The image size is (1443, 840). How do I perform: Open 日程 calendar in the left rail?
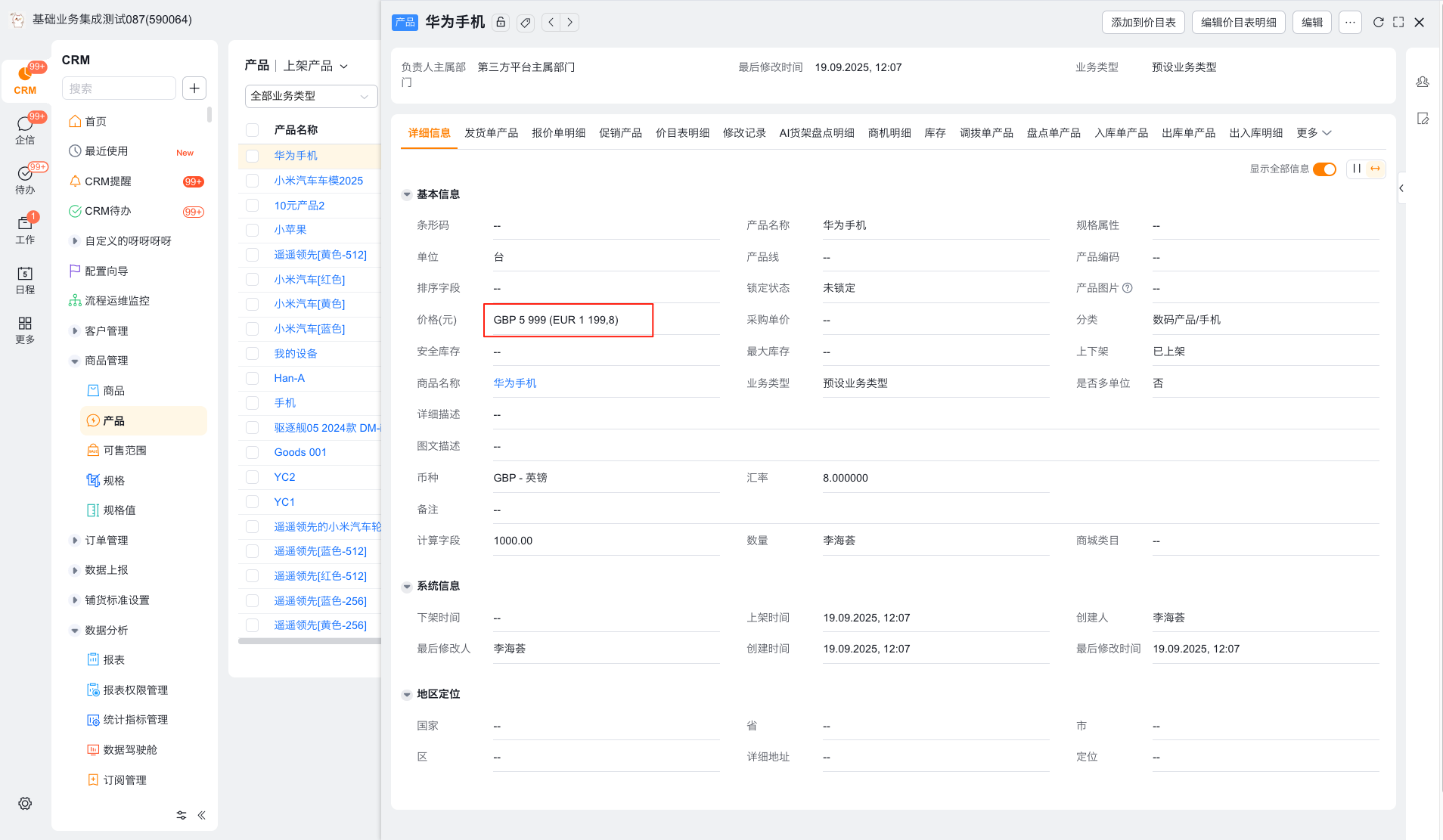(25, 280)
